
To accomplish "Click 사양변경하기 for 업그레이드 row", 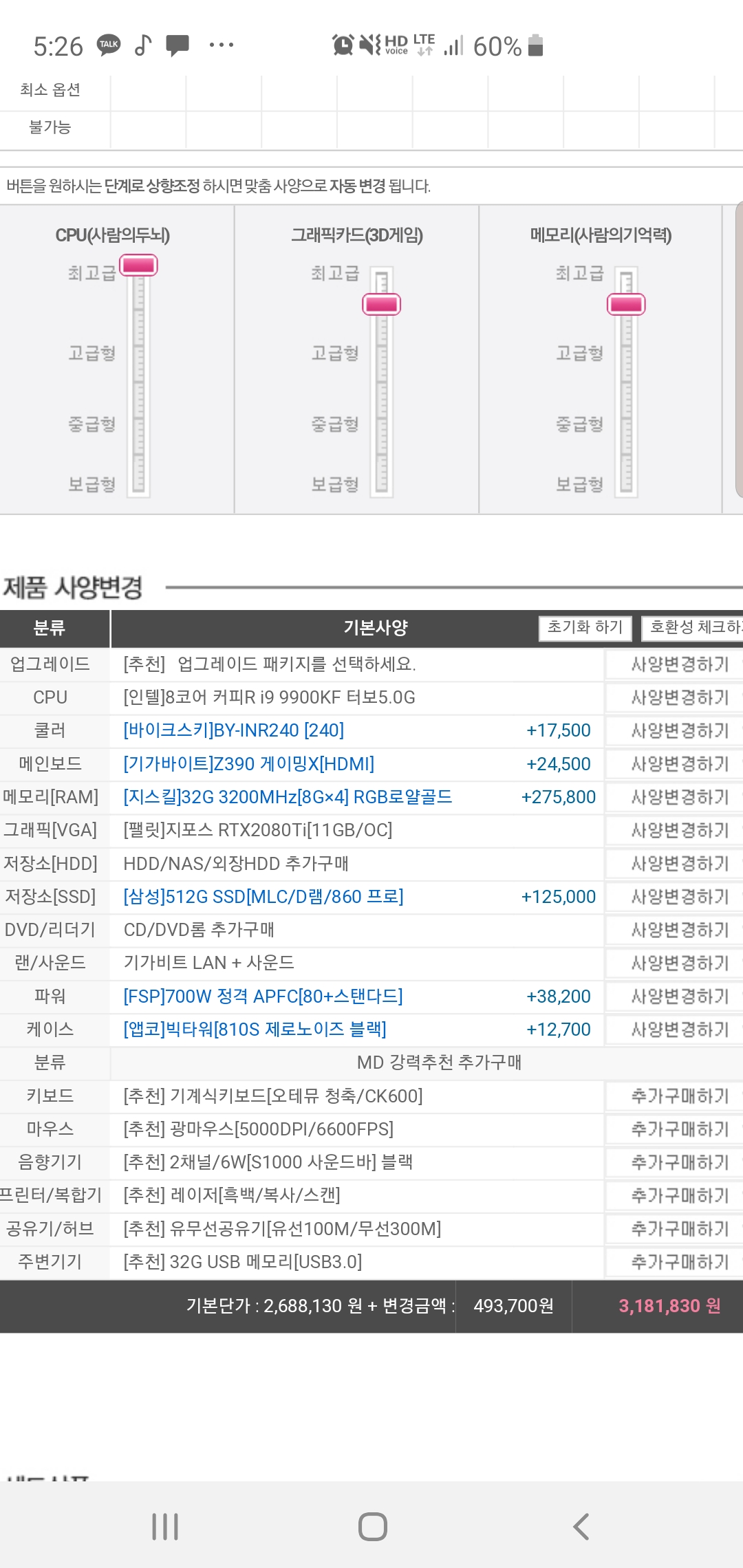I will (x=674, y=664).
